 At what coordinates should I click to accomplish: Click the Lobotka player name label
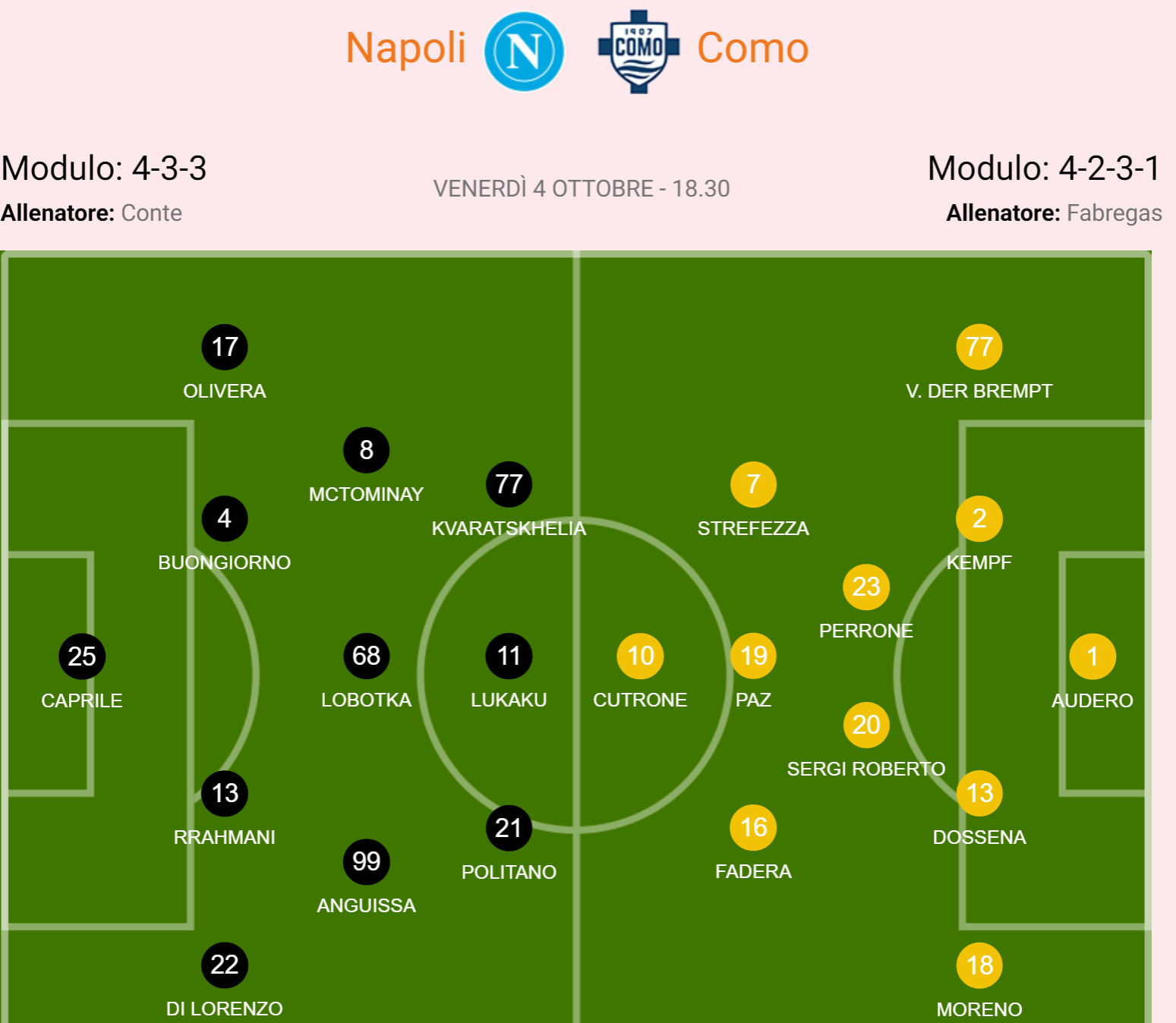click(x=366, y=700)
